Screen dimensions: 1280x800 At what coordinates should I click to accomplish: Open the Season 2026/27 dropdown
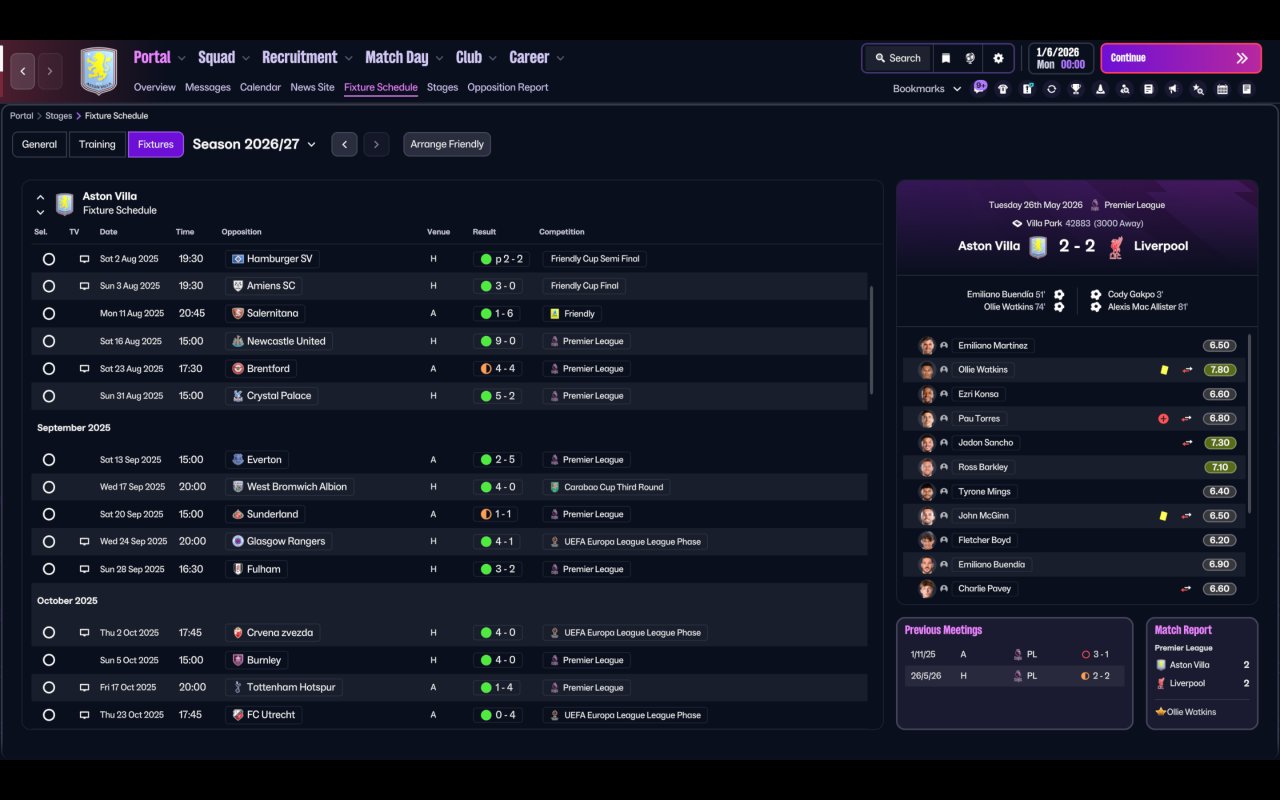(x=254, y=144)
